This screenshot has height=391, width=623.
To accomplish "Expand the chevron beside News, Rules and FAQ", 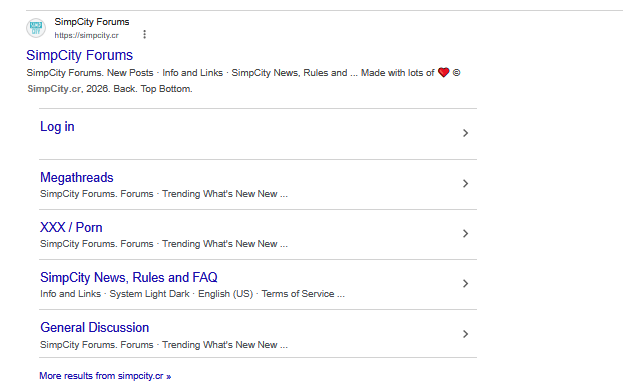I will point(466,284).
